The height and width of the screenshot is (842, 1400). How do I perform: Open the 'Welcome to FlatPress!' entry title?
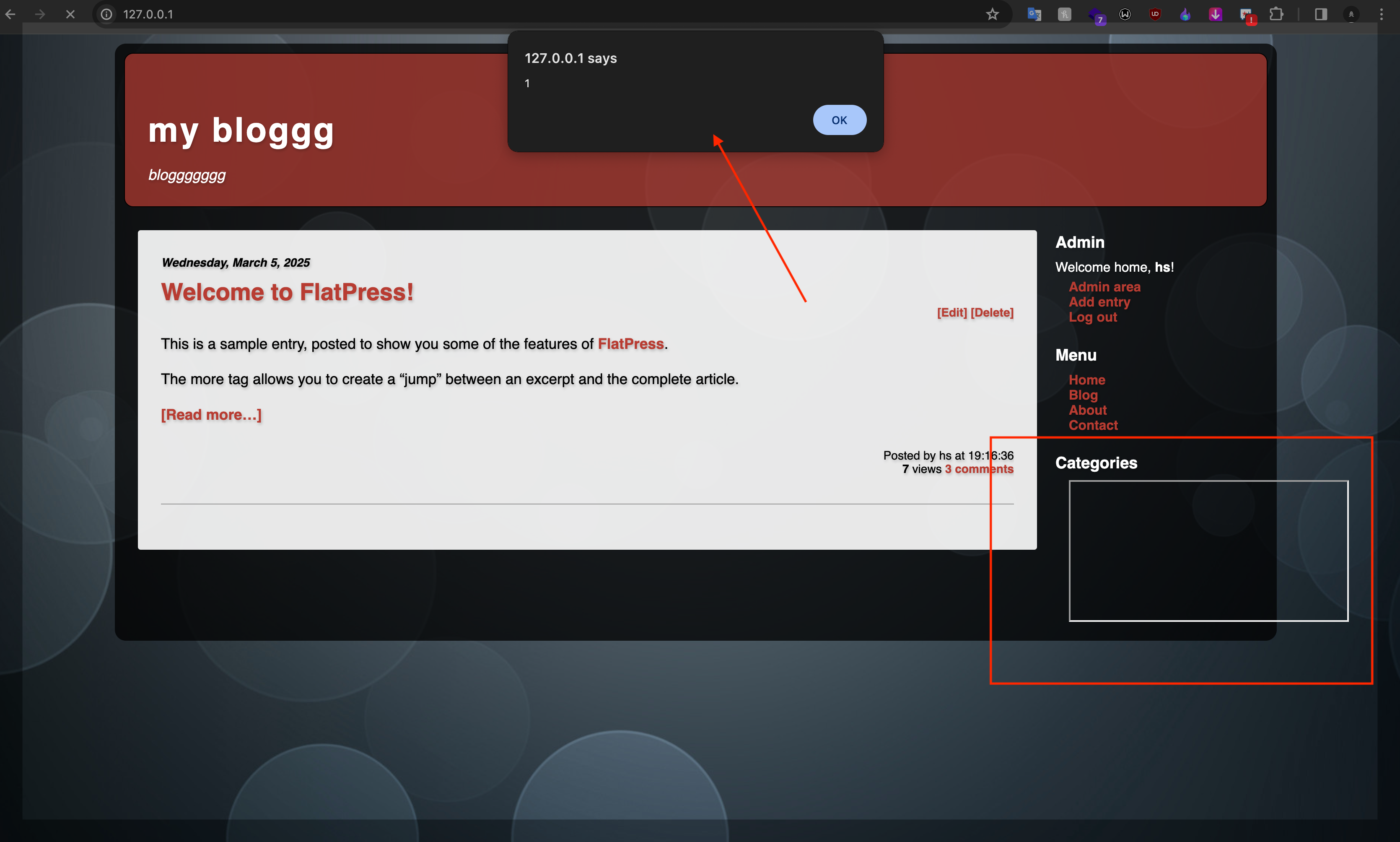pos(287,292)
